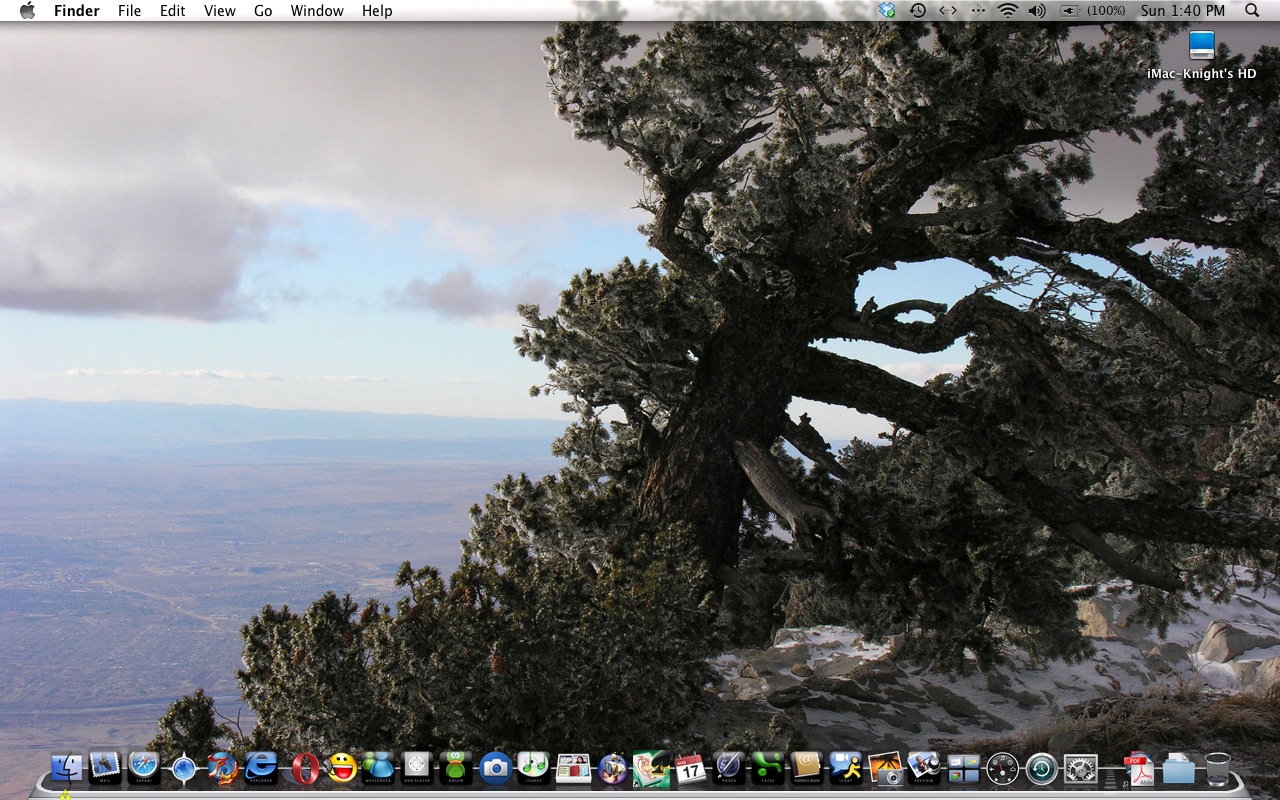The height and width of the screenshot is (800, 1280).
Task: Launch Mail from the Dock
Action: (x=105, y=768)
